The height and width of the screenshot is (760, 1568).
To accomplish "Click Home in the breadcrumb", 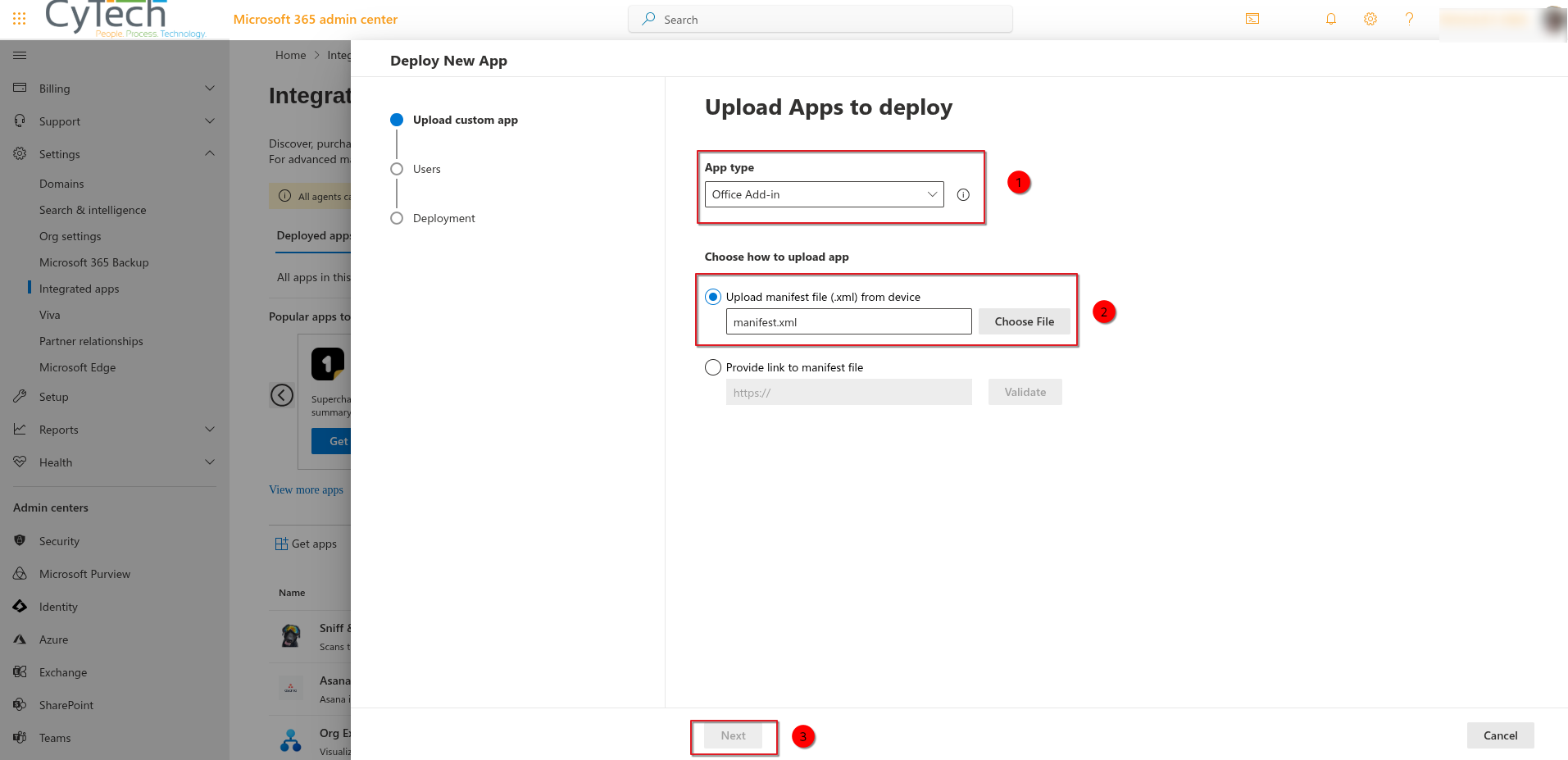I will pyautogui.click(x=290, y=55).
